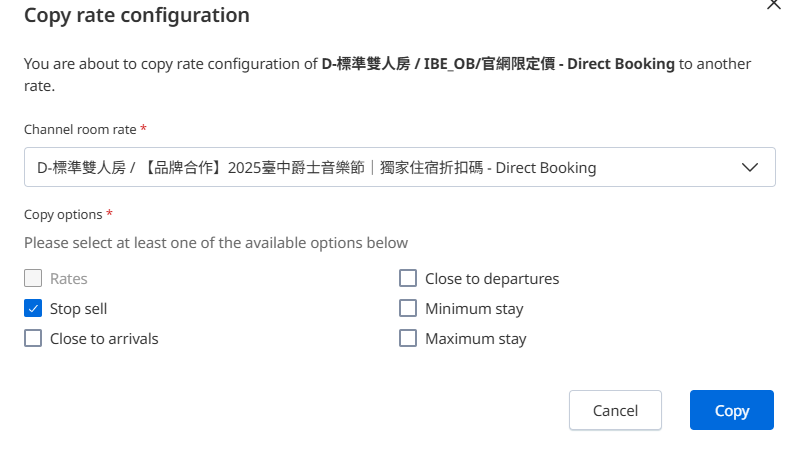The width and height of the screenshot is (787, 456).
Task: Click the "Stop sell" label text
Action: click(78, 309)
